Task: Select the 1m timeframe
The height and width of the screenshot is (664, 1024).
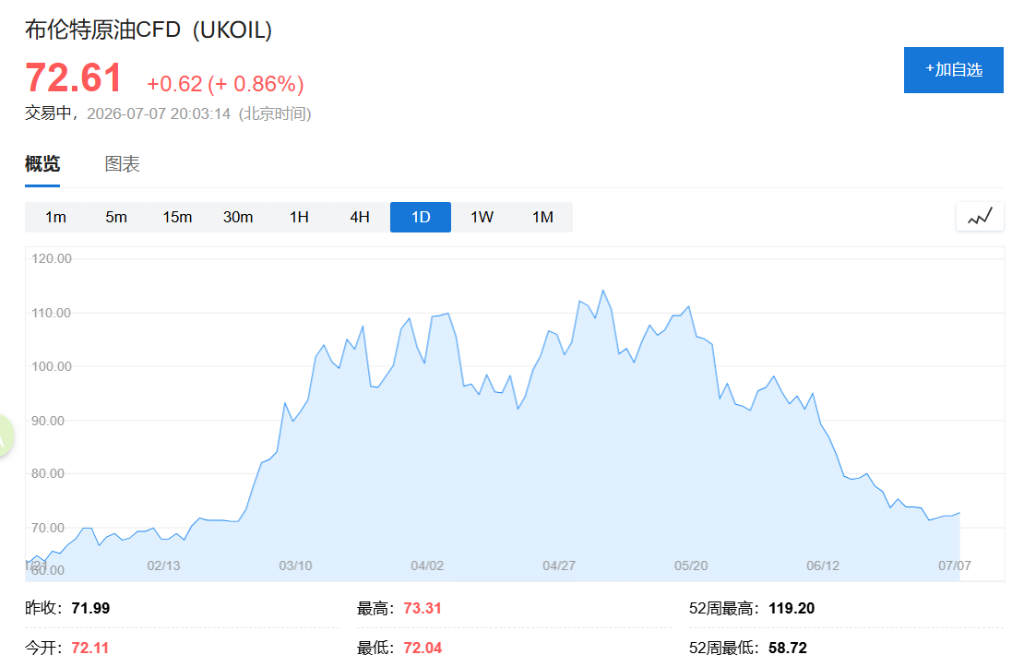Action: pyautogui.click(x=56, y=217)
